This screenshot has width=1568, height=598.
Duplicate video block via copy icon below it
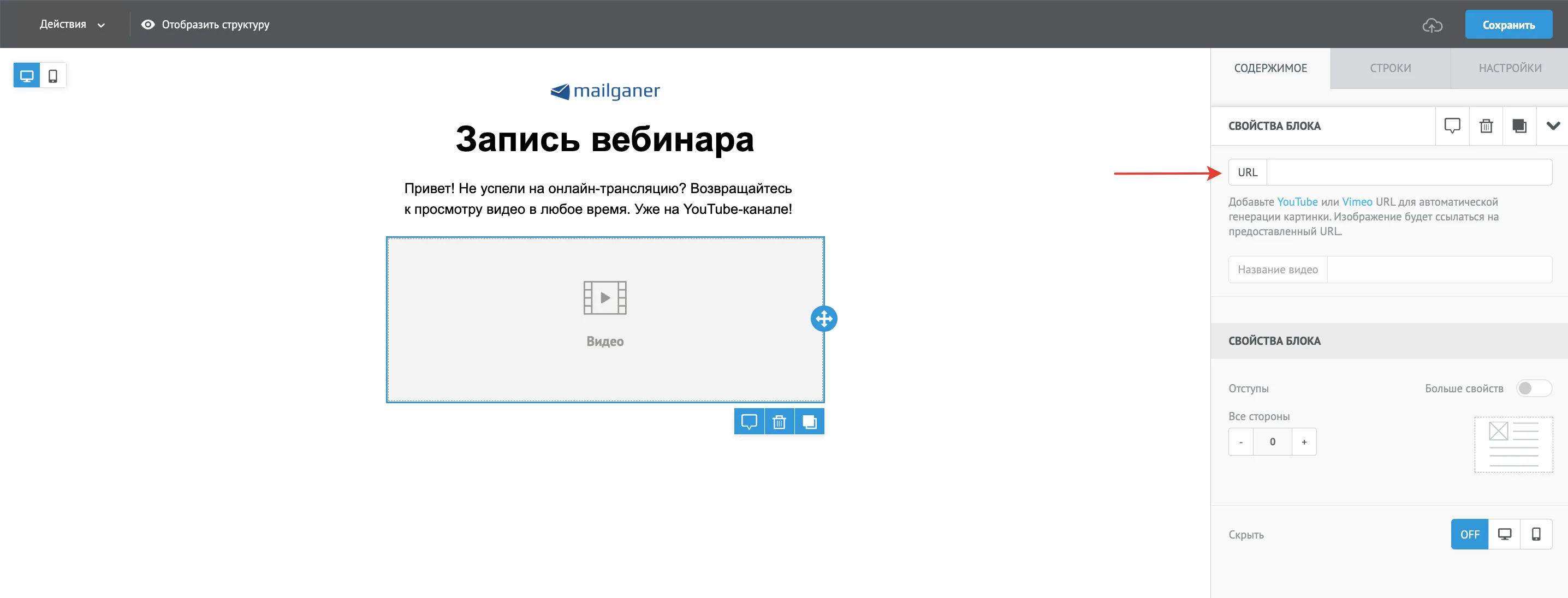coord(810,422)
